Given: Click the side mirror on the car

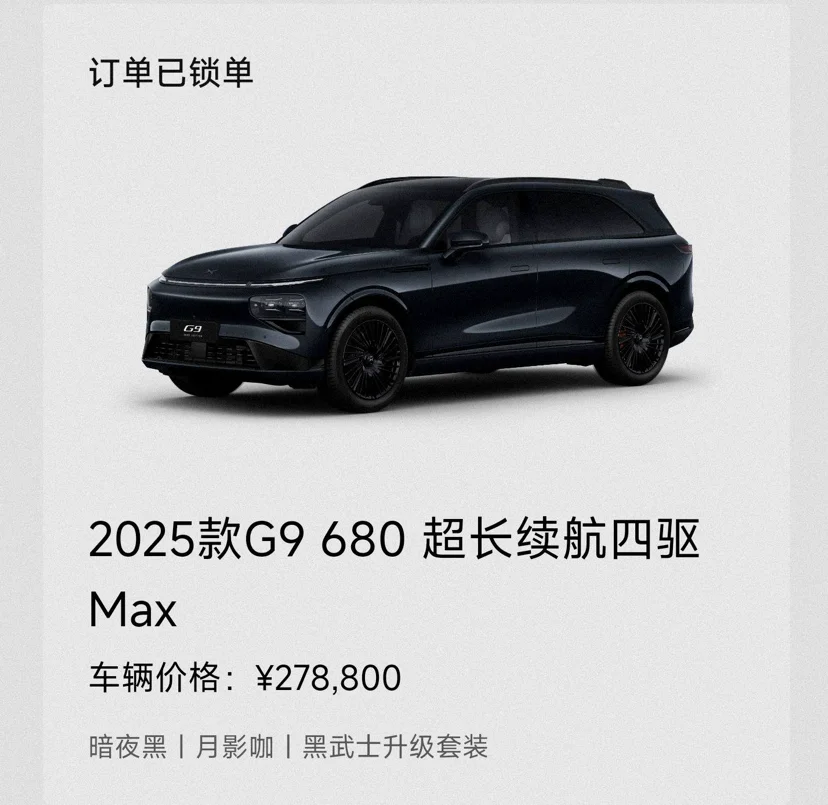Looking at the screenshot, I should pyautogui.click(x=465, y=244).
